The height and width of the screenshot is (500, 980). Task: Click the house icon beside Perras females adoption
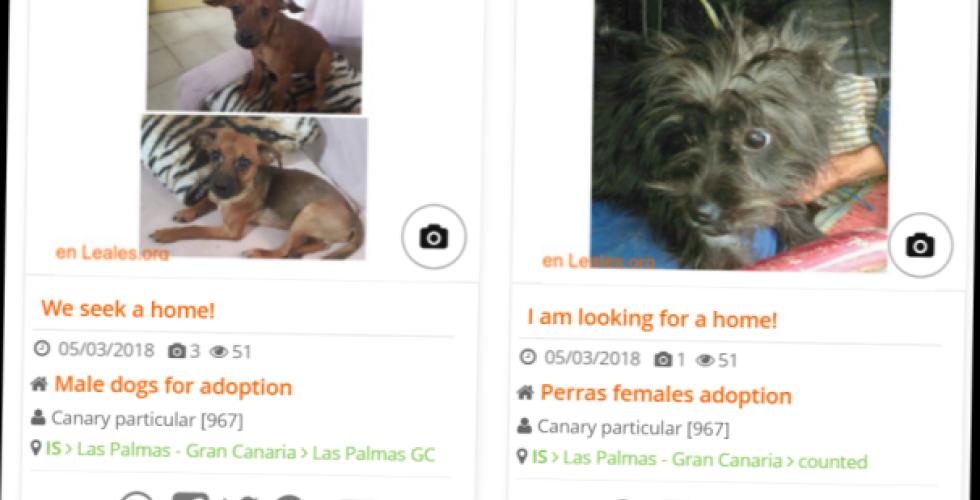click(x=525, y=392)
